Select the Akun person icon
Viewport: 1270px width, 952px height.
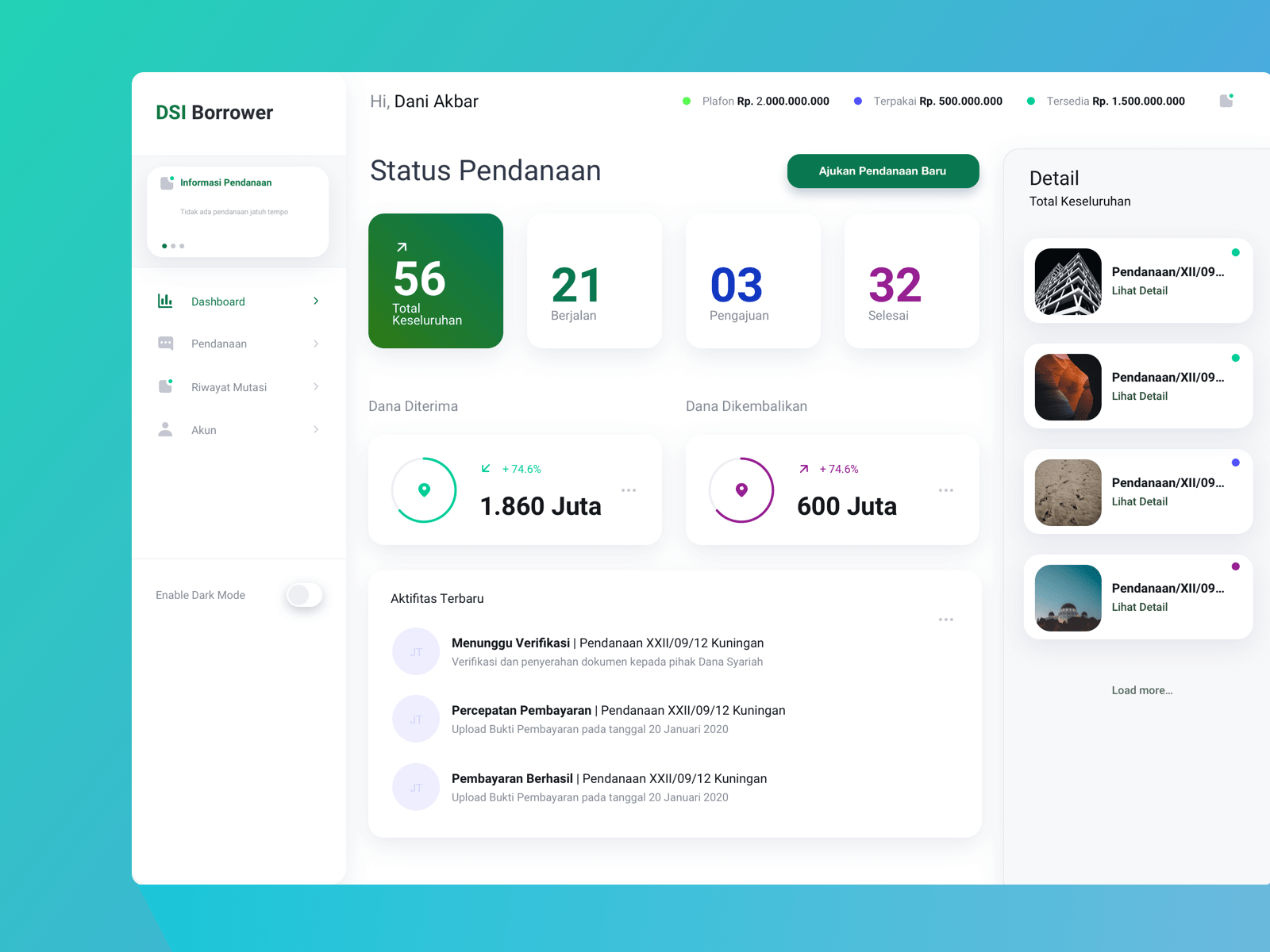tap(165, 429)
